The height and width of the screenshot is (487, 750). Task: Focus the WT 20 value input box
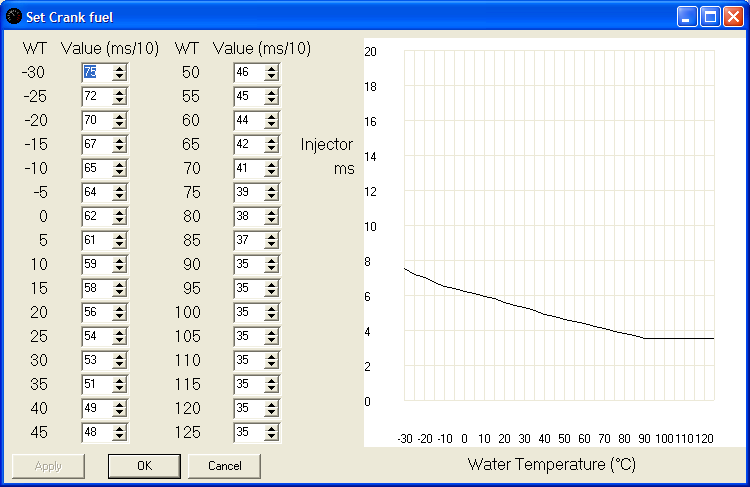[x=97, y=312]
